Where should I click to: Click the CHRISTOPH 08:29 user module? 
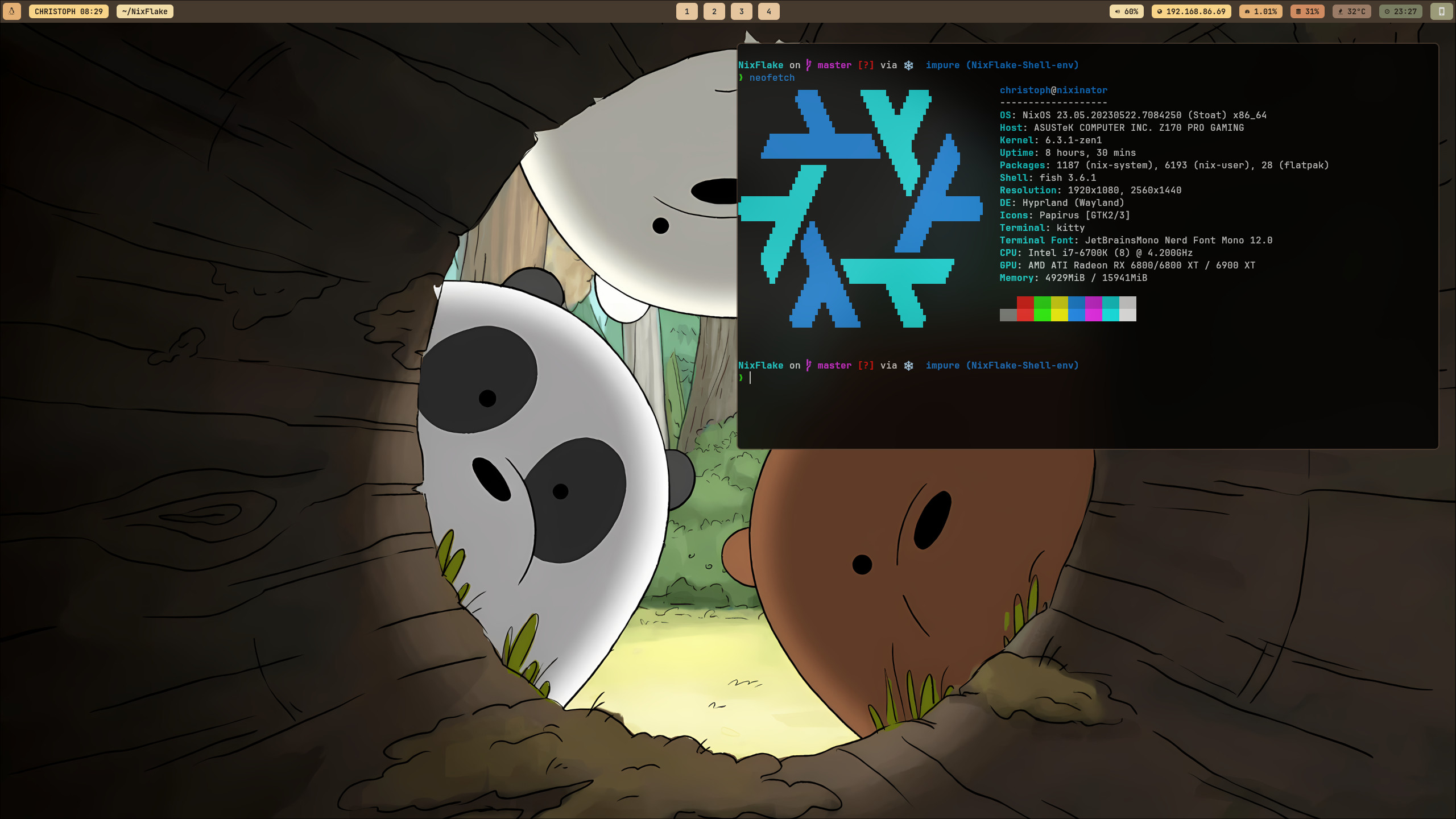point(68,11)
